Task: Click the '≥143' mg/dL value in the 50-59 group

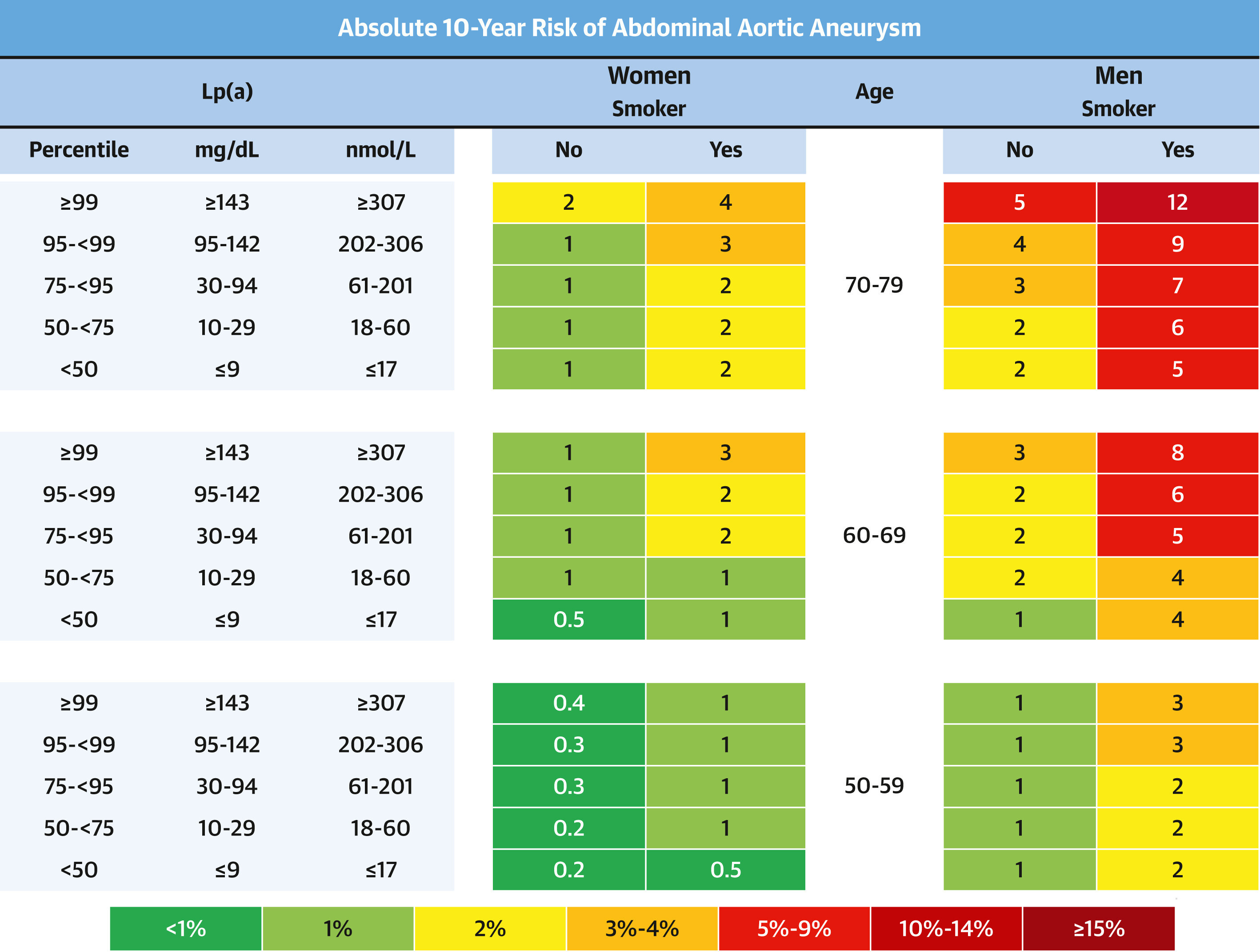Action: 227,703
